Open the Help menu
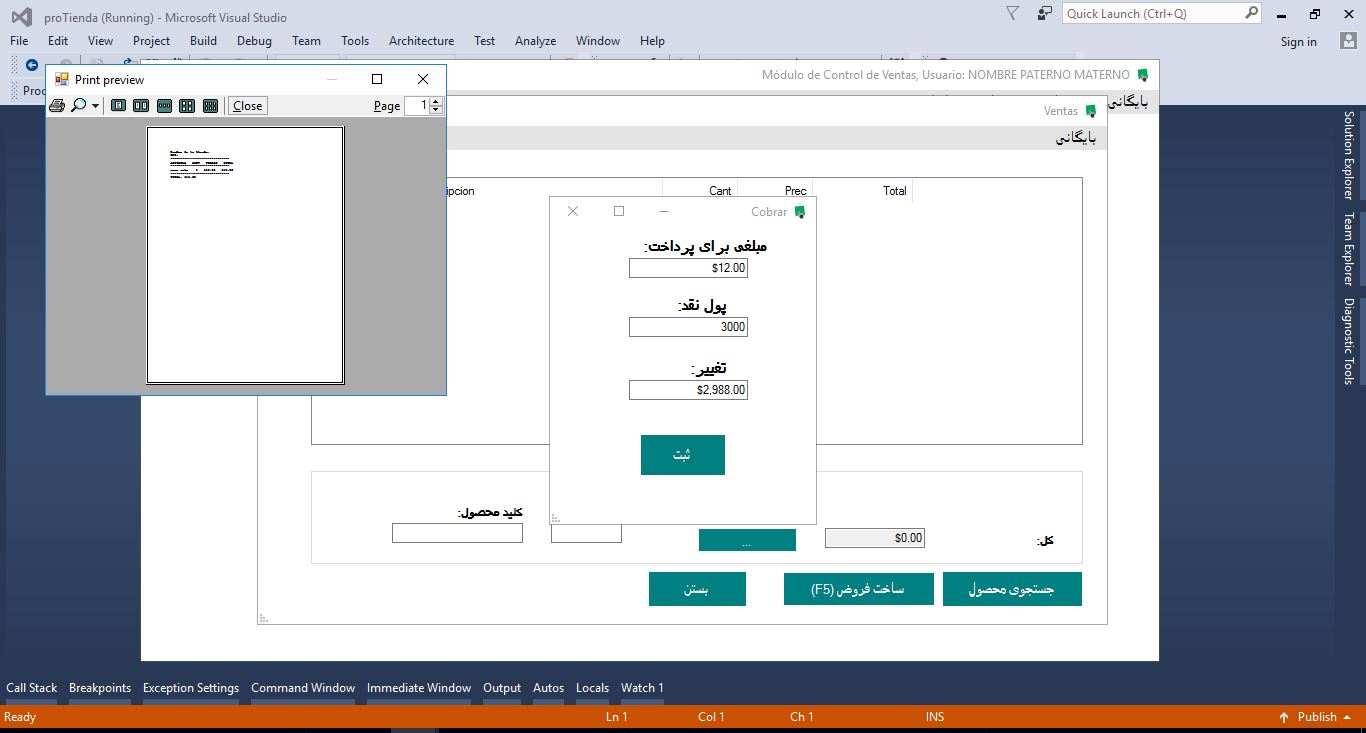This screenshot has height=733, width=1366. (x=652, y=41)
